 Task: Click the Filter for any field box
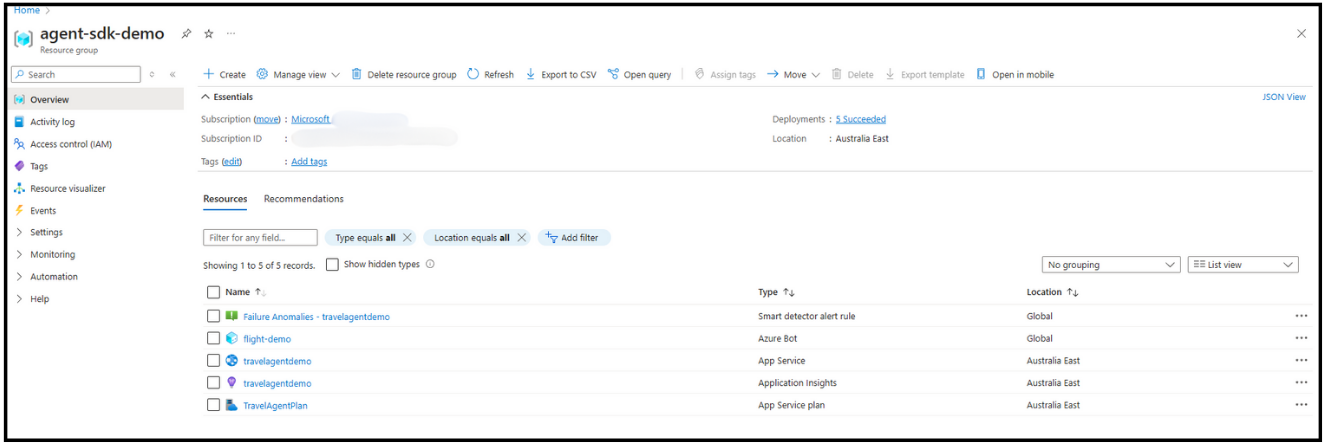pyautogui.click(x=260, y=238)
